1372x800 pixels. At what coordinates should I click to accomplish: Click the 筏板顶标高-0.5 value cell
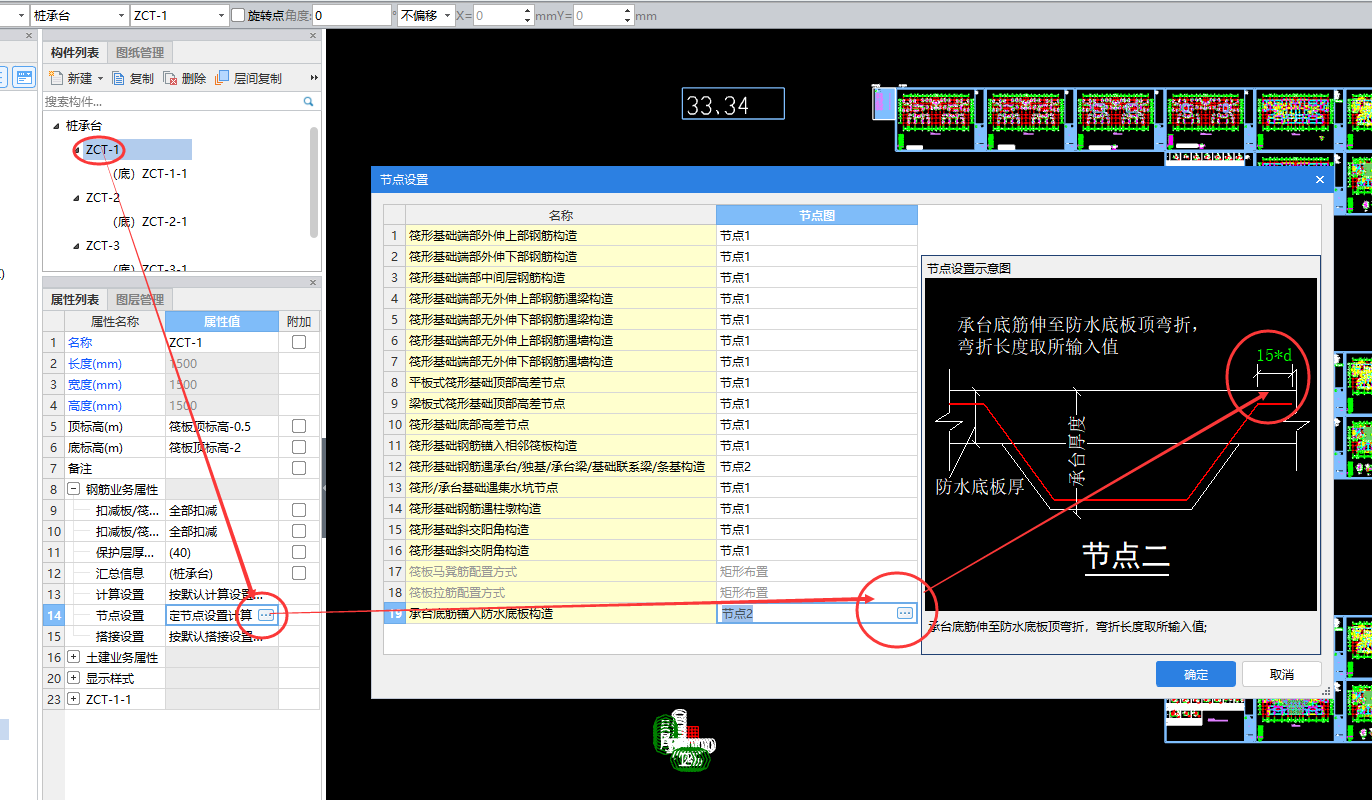222,426
